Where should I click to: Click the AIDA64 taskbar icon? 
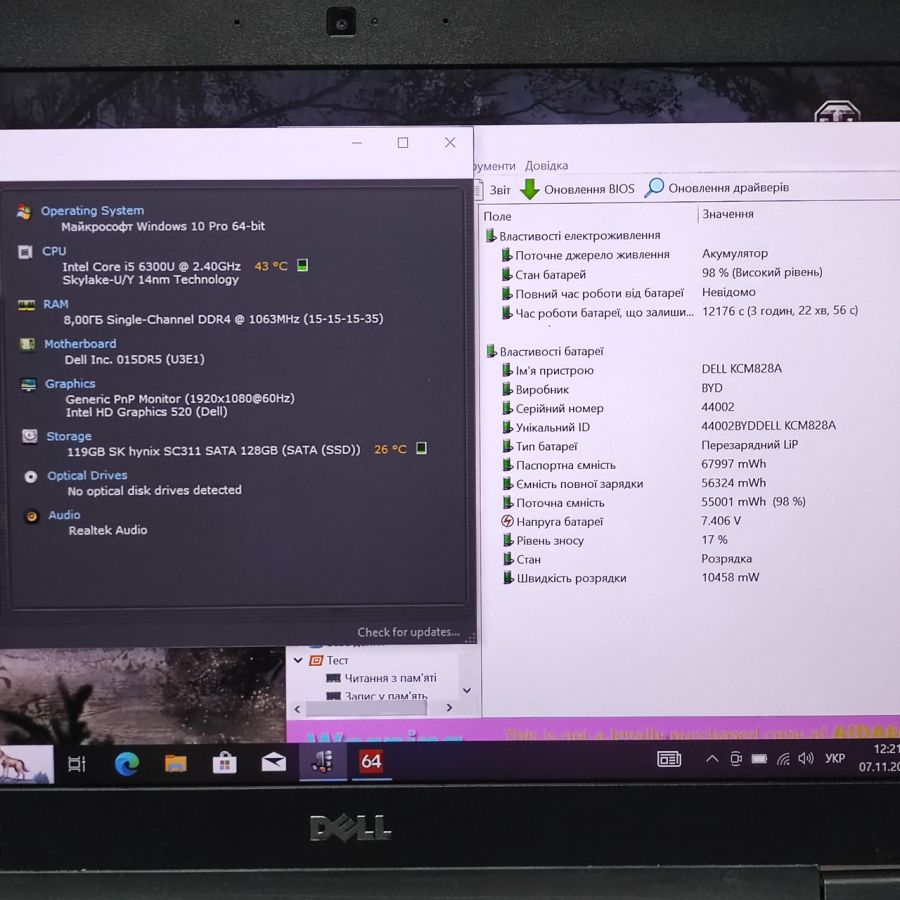371,762
